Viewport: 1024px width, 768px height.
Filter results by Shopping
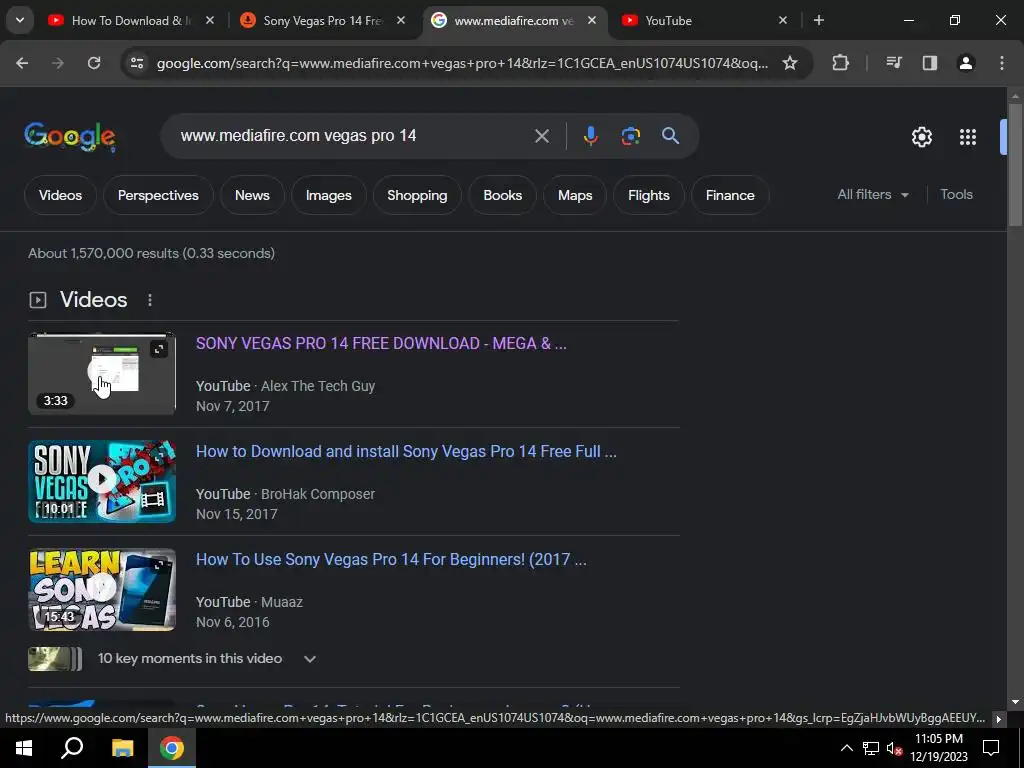click(x=417, y=195)
